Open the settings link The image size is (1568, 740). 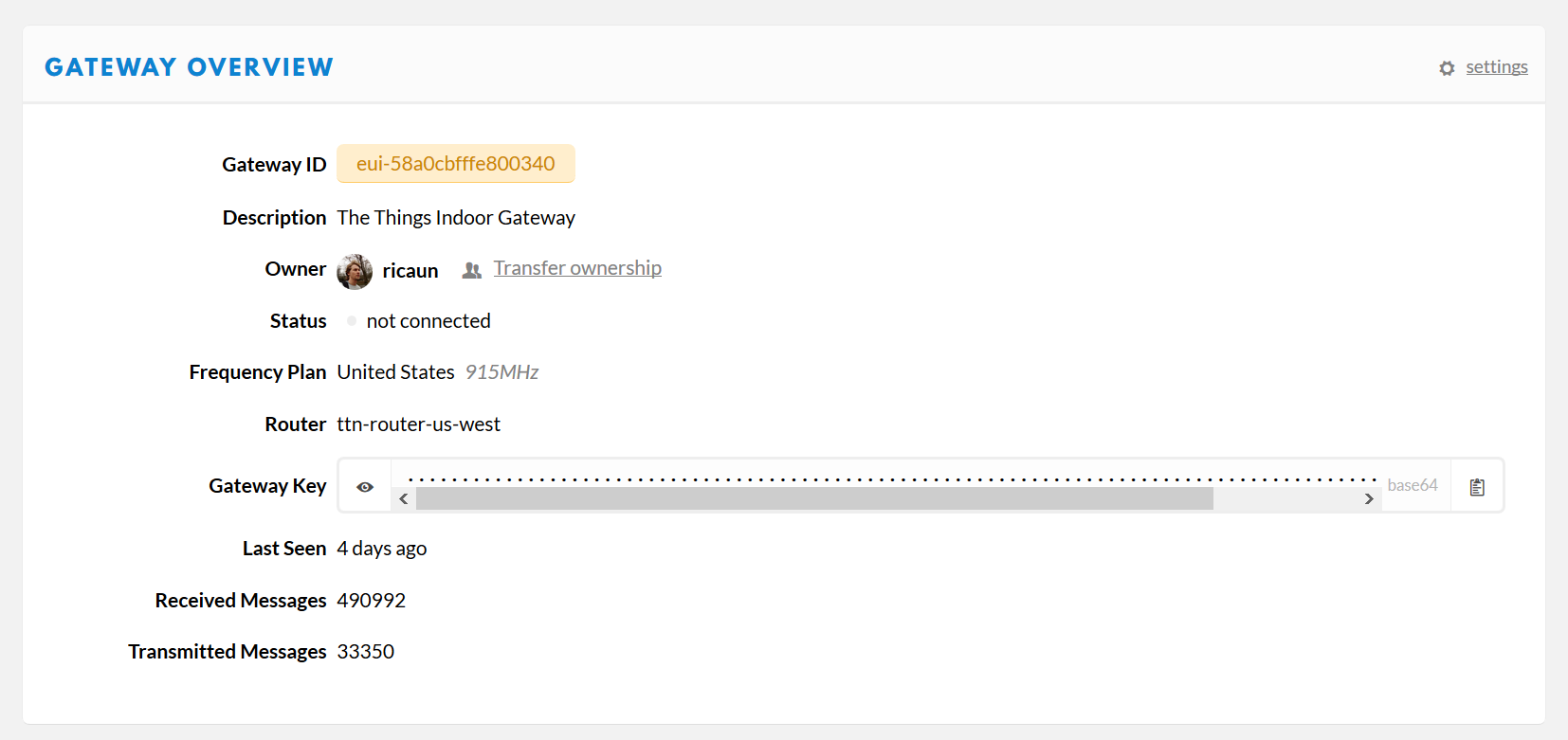(1497, 67)
